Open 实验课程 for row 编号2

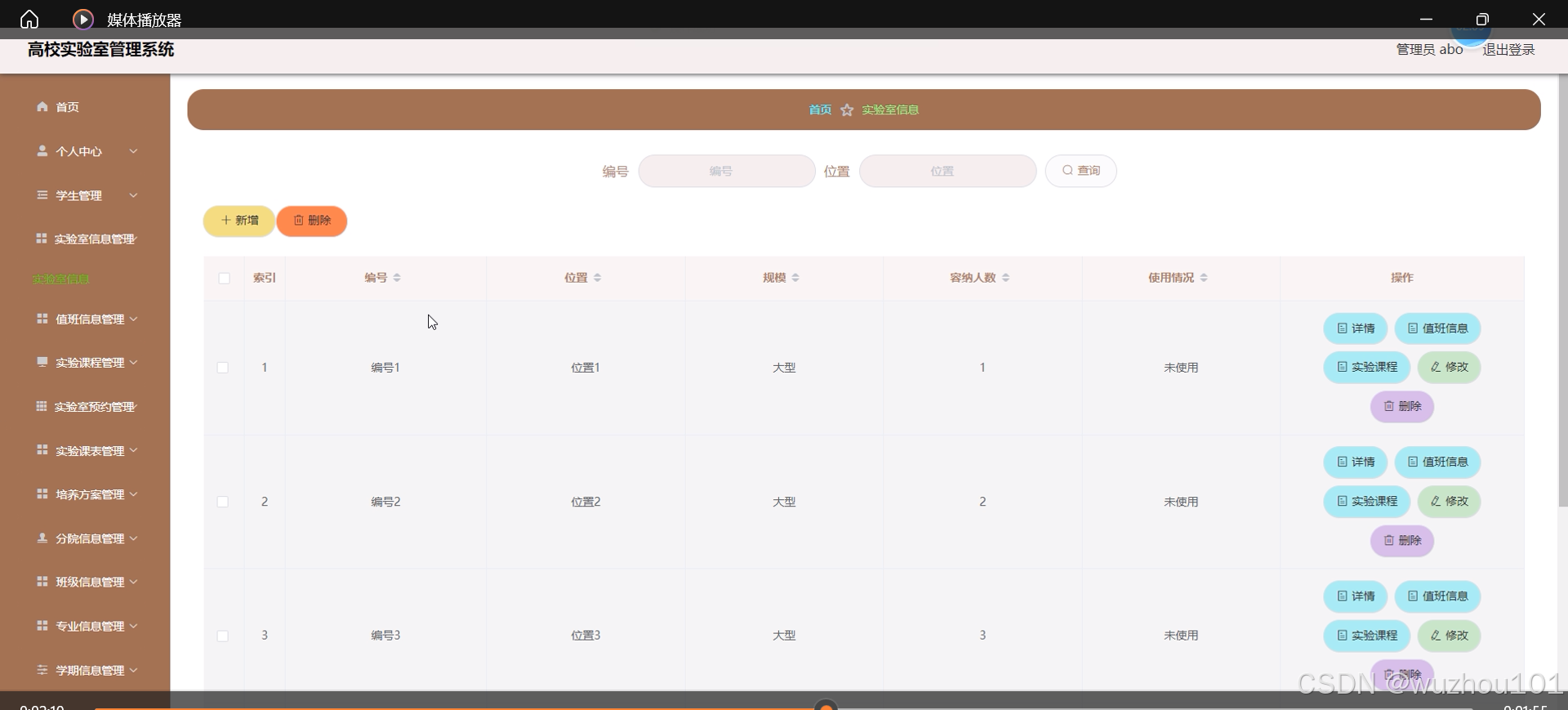point(1367,501)
